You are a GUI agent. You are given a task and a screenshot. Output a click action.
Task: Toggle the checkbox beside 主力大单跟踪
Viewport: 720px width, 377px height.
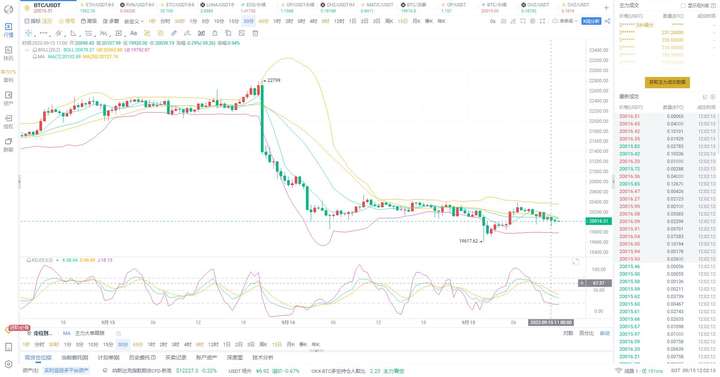pyautogui.click(x=118, y=333)
